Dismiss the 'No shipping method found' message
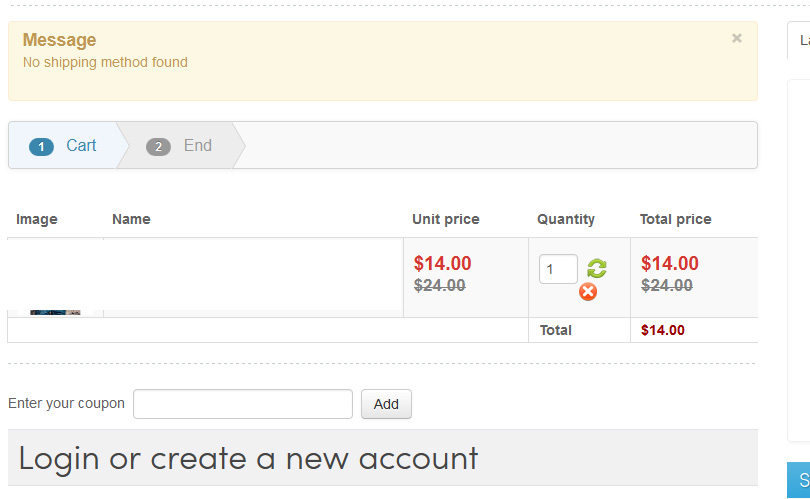This screenshot has height=499, width=810. (x=737, y=39)
